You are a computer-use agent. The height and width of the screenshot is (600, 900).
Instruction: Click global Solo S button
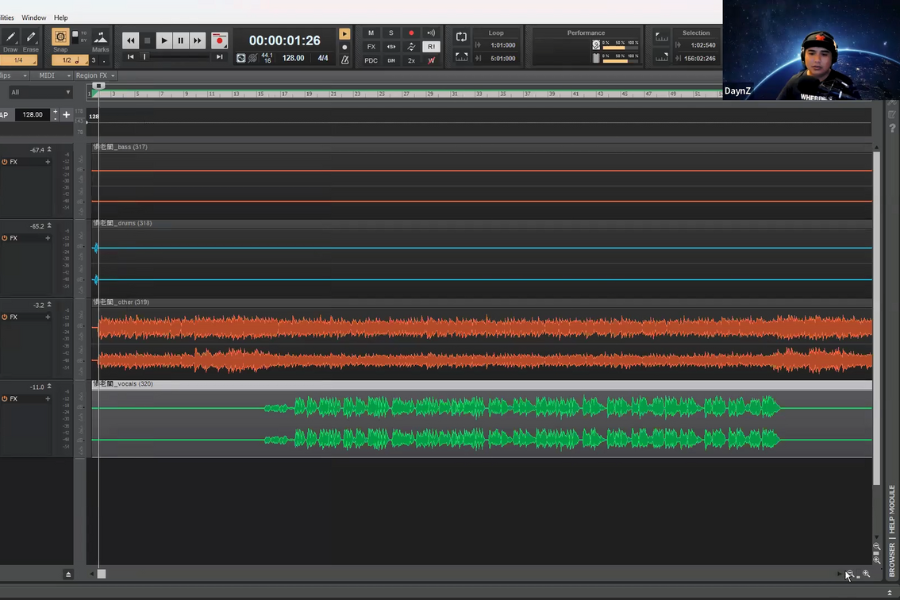[391, 33]
